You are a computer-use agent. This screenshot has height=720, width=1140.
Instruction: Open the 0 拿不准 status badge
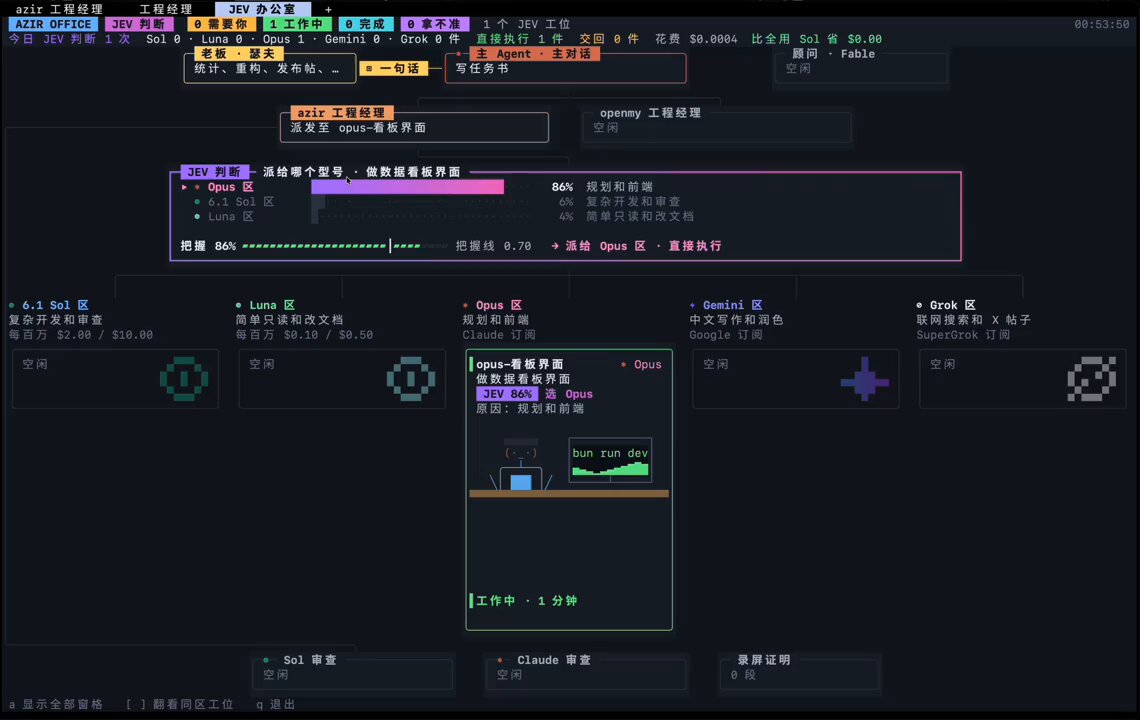(435, 24)
